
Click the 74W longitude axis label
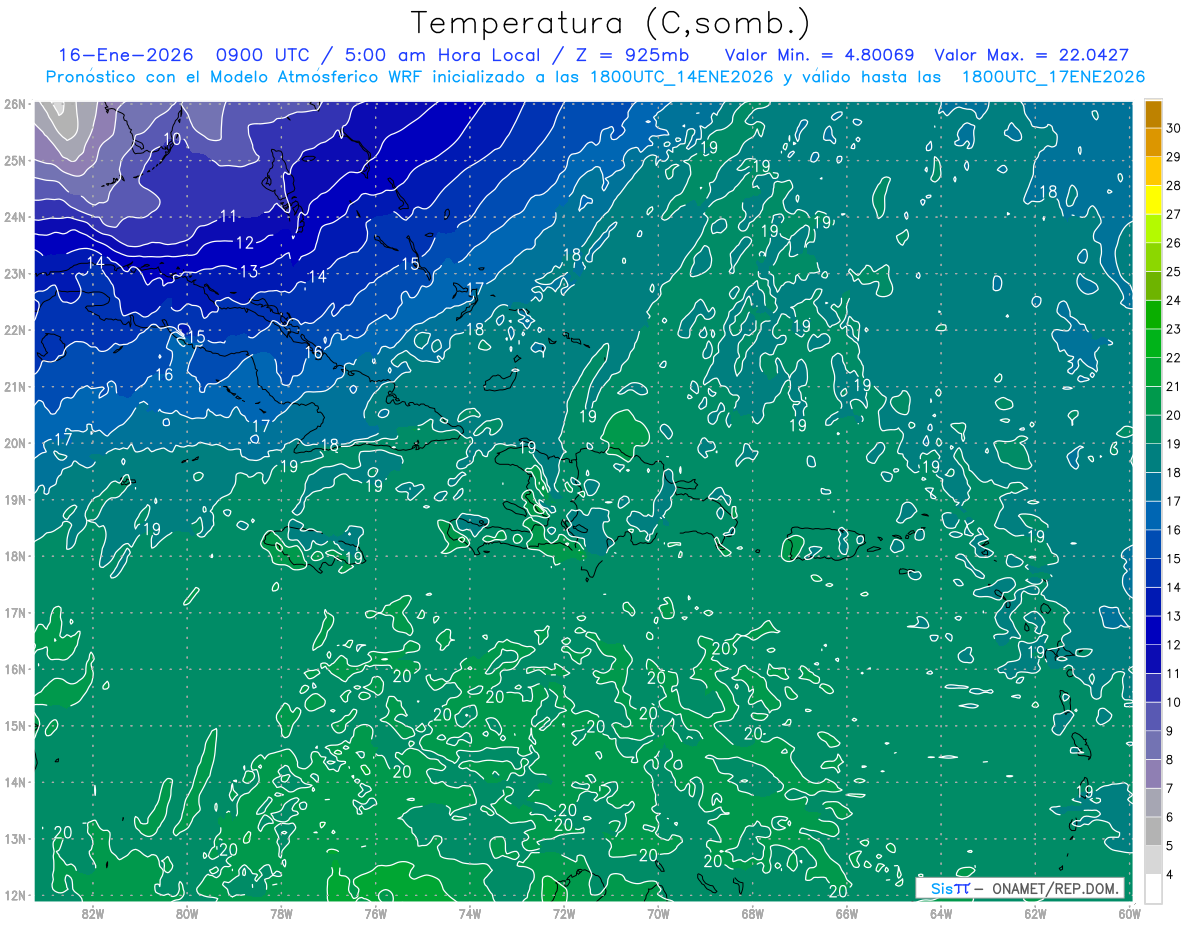[x=469, y=914]
